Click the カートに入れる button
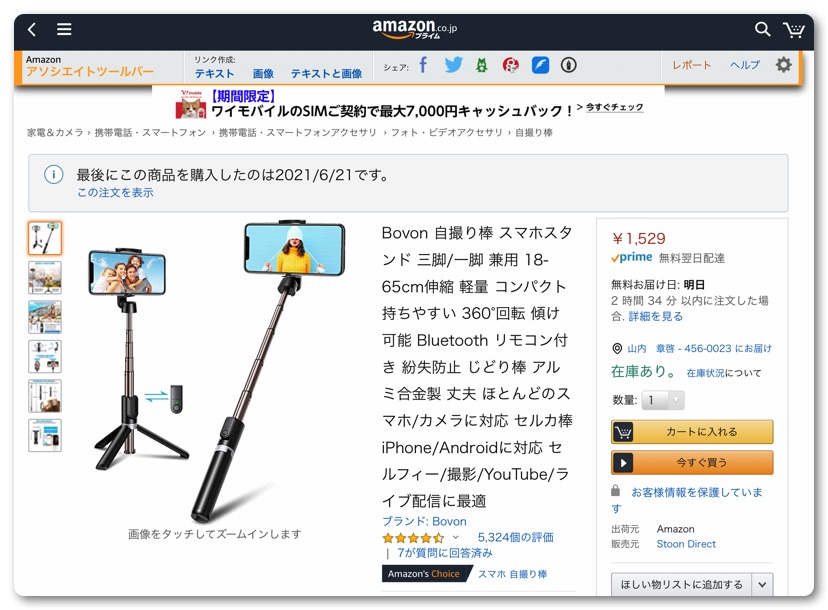Viewport: 828px width, 610px height. tap(692, 432)
